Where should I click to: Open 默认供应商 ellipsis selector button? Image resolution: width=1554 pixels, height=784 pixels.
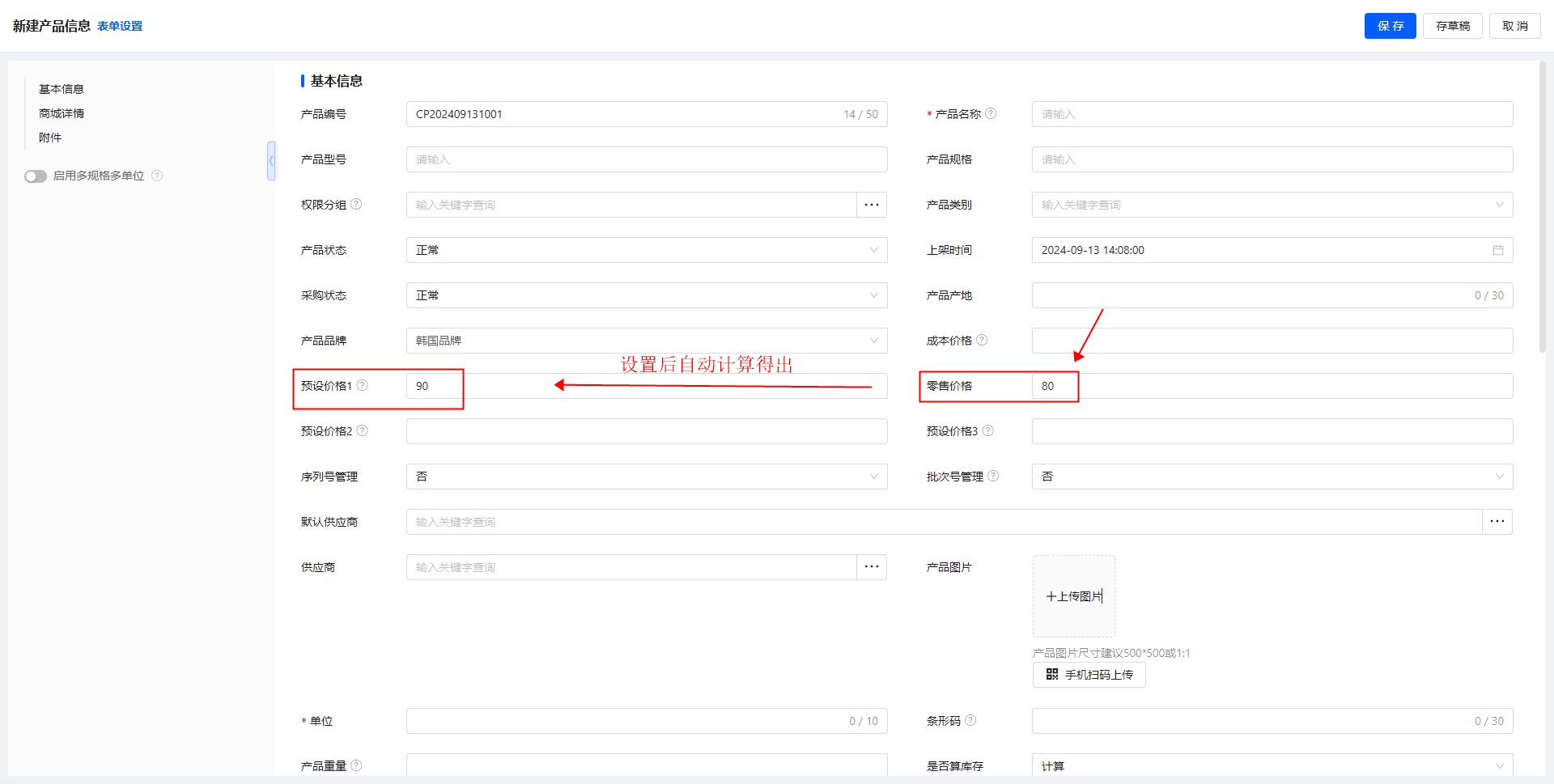pos(1497,522)
